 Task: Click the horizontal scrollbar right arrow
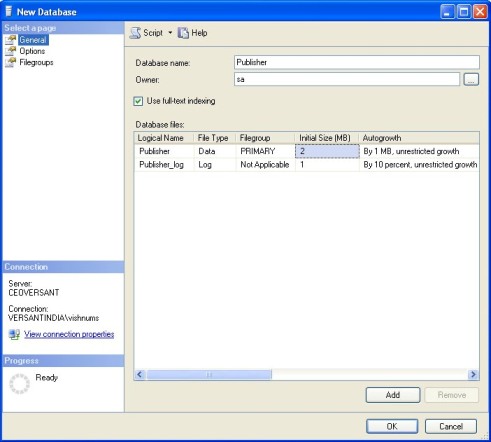point(473,374)
